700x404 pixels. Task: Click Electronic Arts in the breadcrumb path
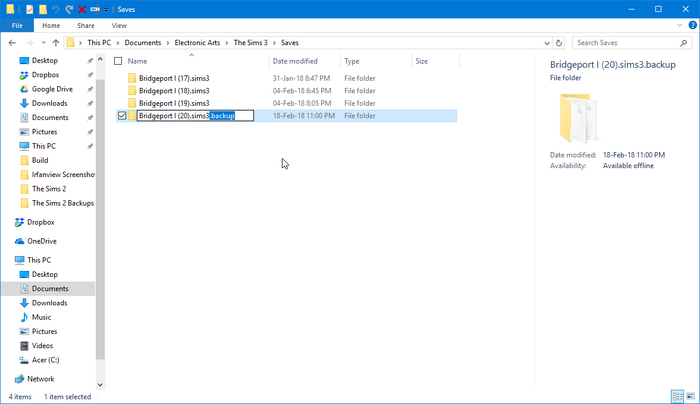[x=197, y=43]
